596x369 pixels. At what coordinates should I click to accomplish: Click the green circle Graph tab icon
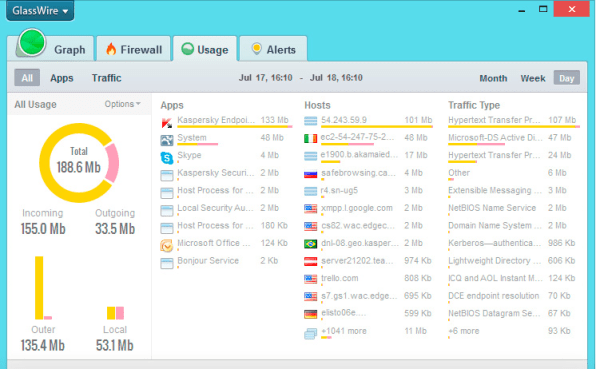(x=32, y=43)
